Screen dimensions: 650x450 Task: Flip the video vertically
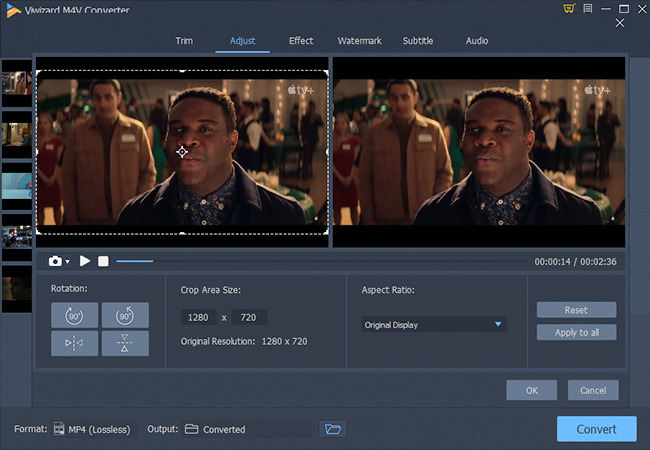[x=125, y=343]
